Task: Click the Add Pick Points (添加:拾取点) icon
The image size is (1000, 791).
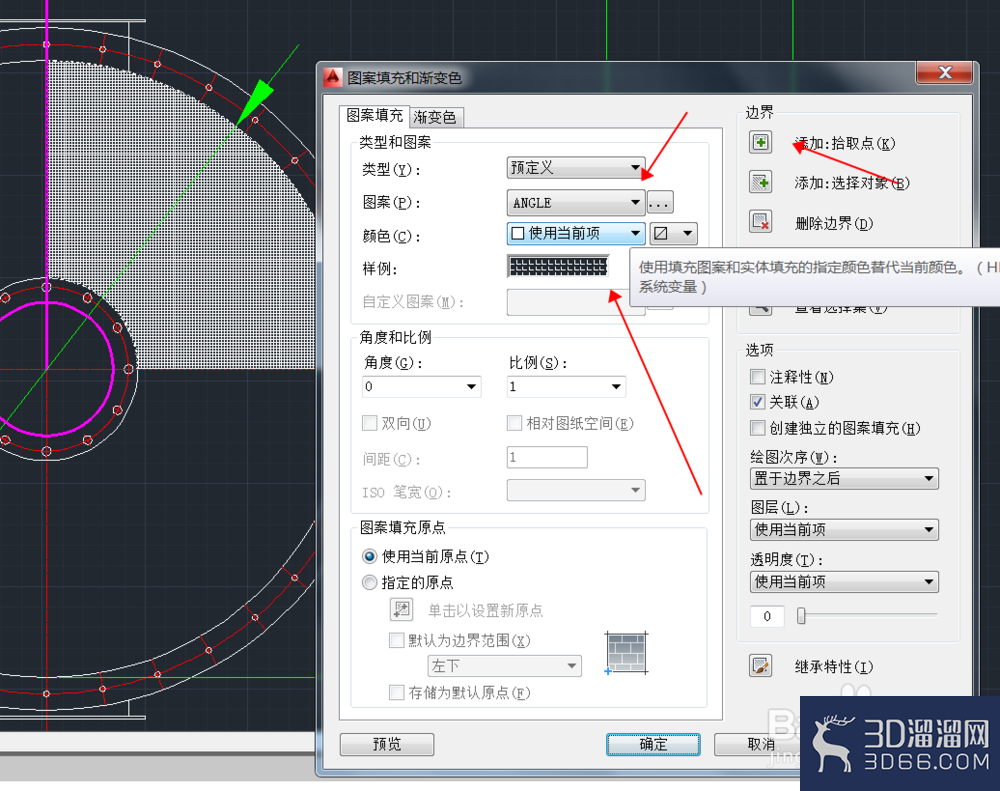Action: pos(760,142)
